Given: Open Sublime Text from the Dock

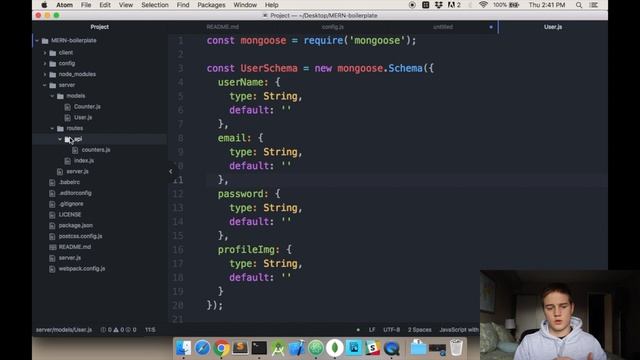Looking at the screenshot, I should click(x=240, y=348).
